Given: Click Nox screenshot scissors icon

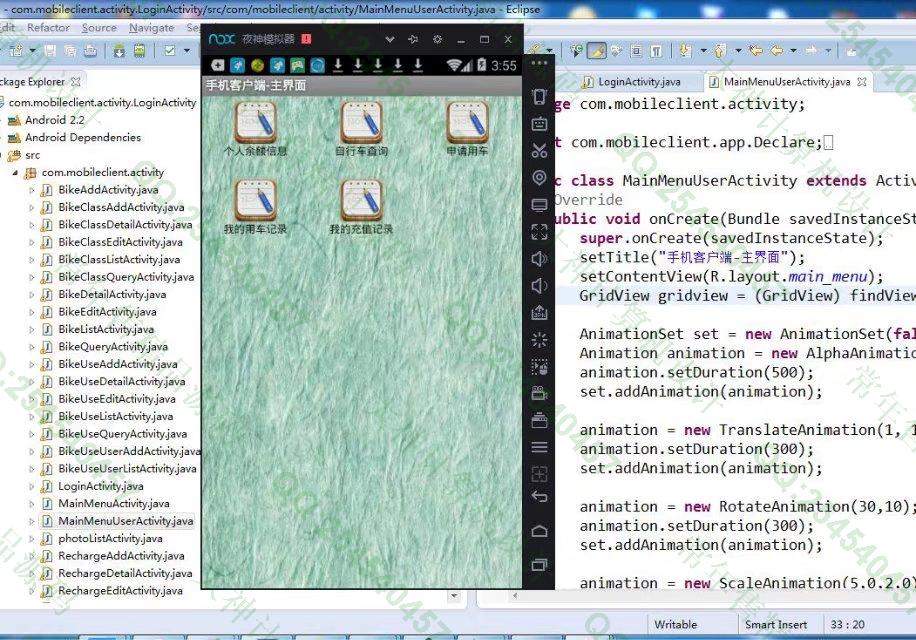Looking at the screenshot, I should coord(539,151).
